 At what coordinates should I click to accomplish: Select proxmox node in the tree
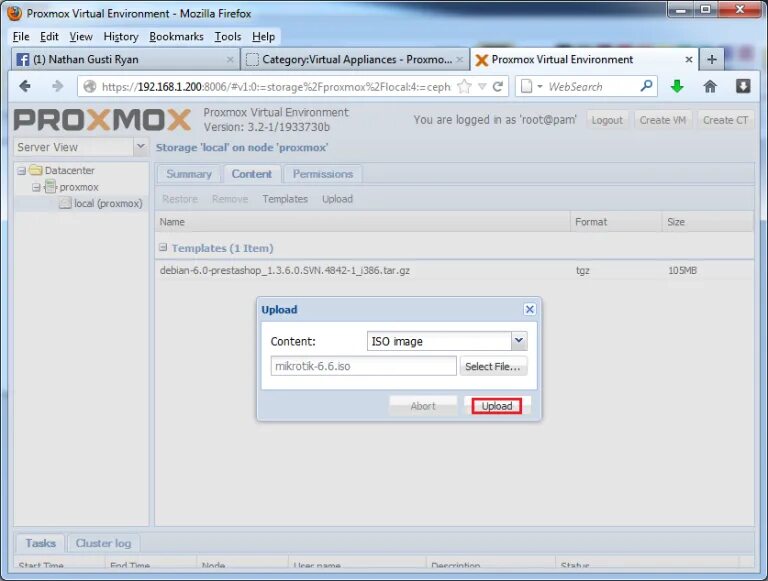pos(79,187)
